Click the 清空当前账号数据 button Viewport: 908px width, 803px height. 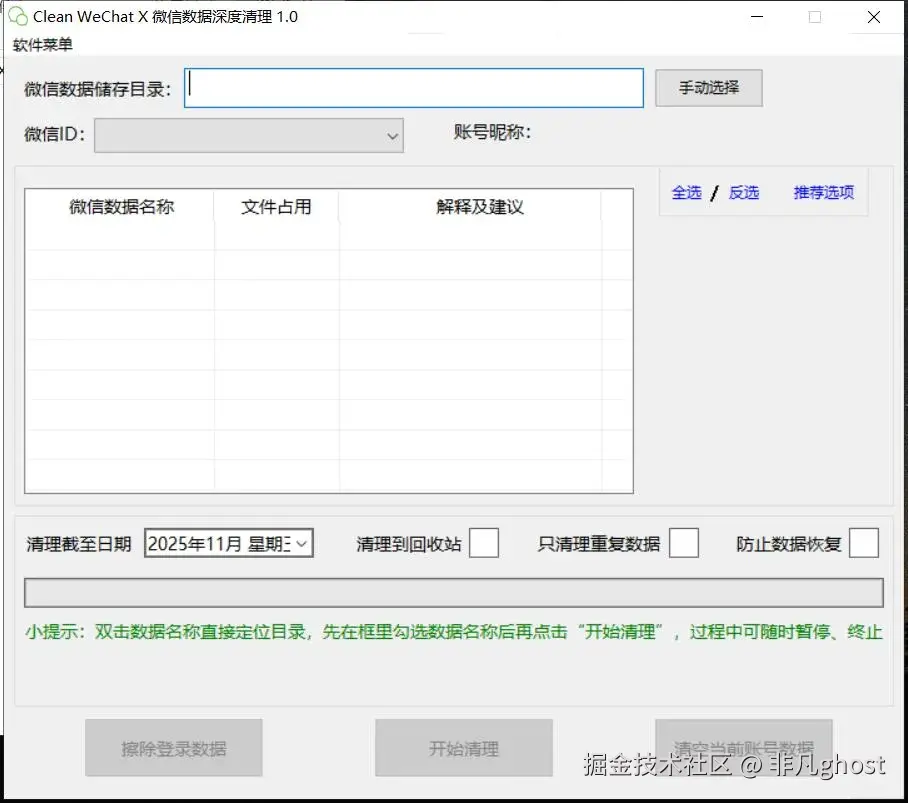744,747
